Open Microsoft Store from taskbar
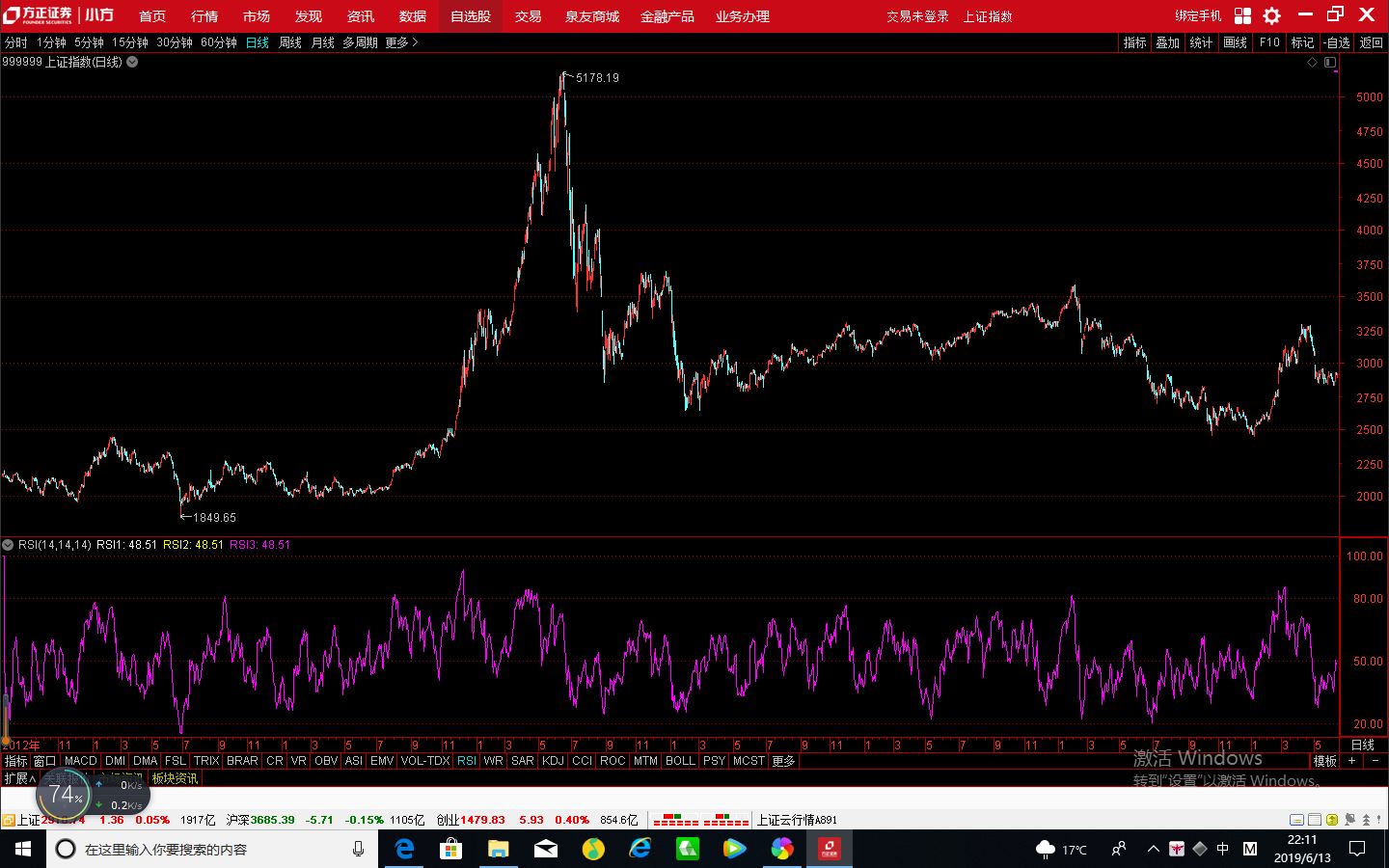The width and height of the screenshot is (1389, 868). click(x=450, y=849)
